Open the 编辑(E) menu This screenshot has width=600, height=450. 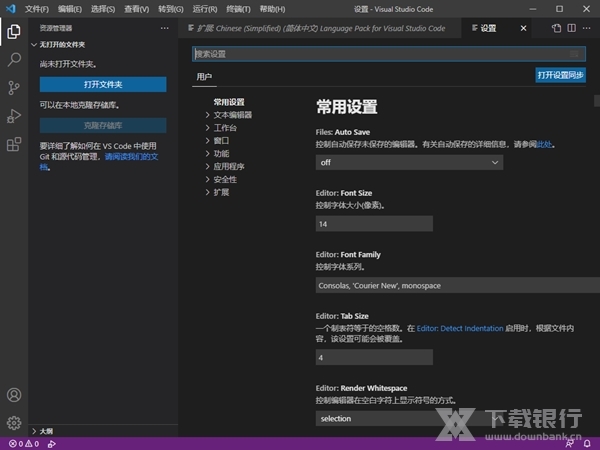[70, 9]
